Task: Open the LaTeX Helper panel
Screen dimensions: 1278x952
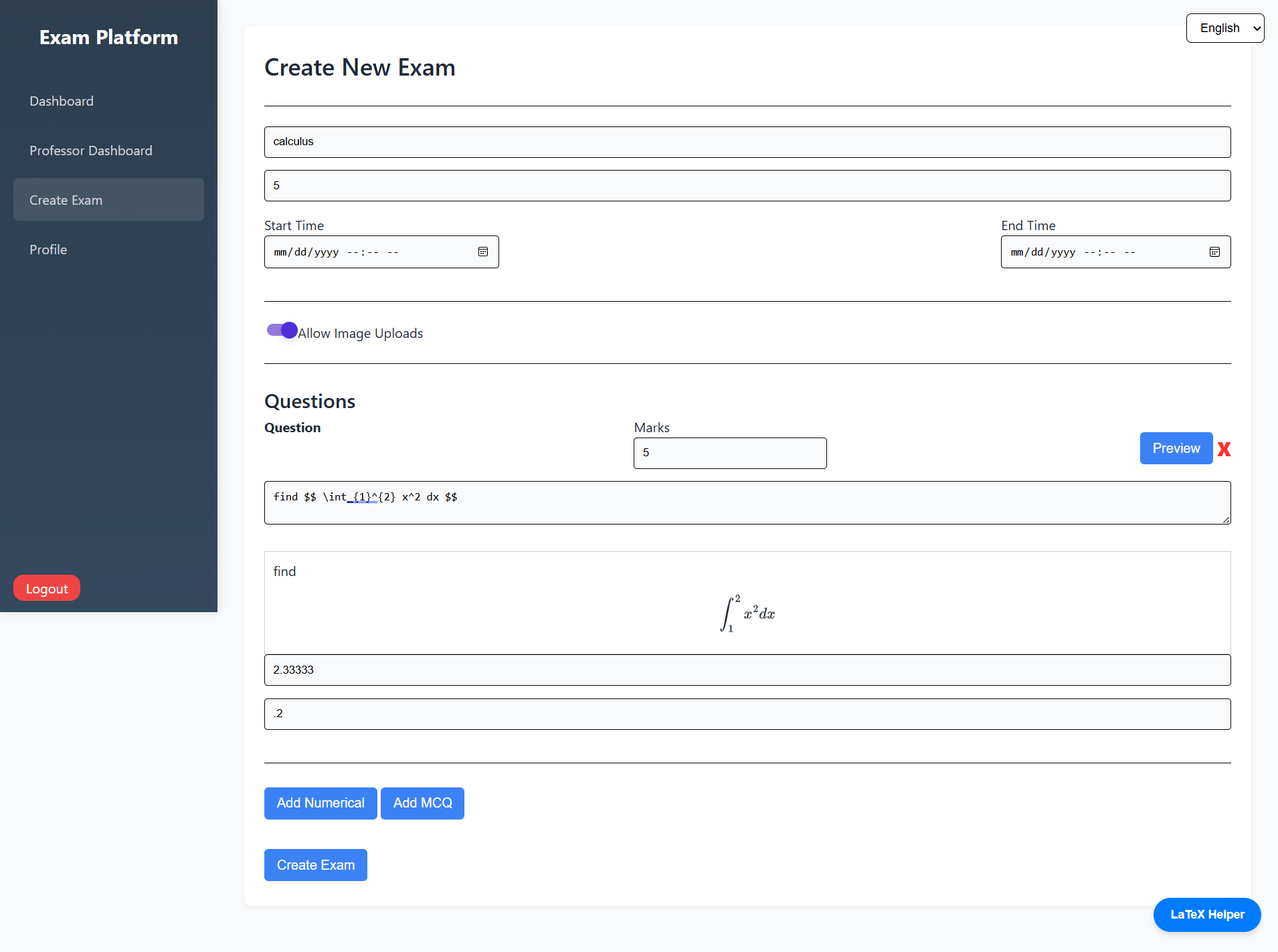Action: [x=1206, y=915]
